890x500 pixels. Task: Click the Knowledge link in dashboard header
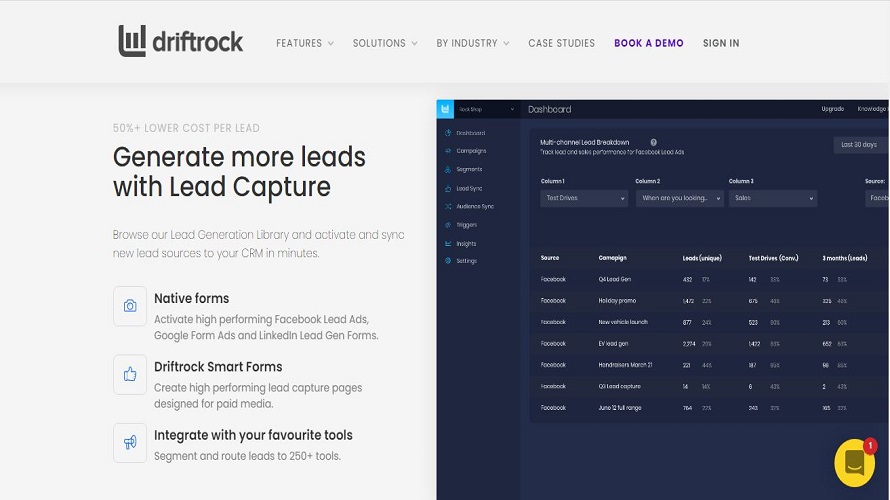pos(872,109)
